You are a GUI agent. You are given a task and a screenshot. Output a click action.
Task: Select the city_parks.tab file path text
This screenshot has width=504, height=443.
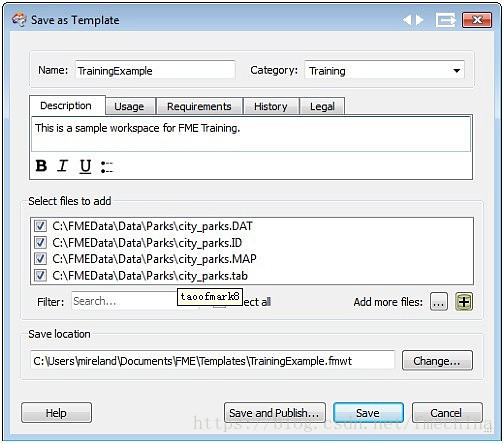point(150,276)
